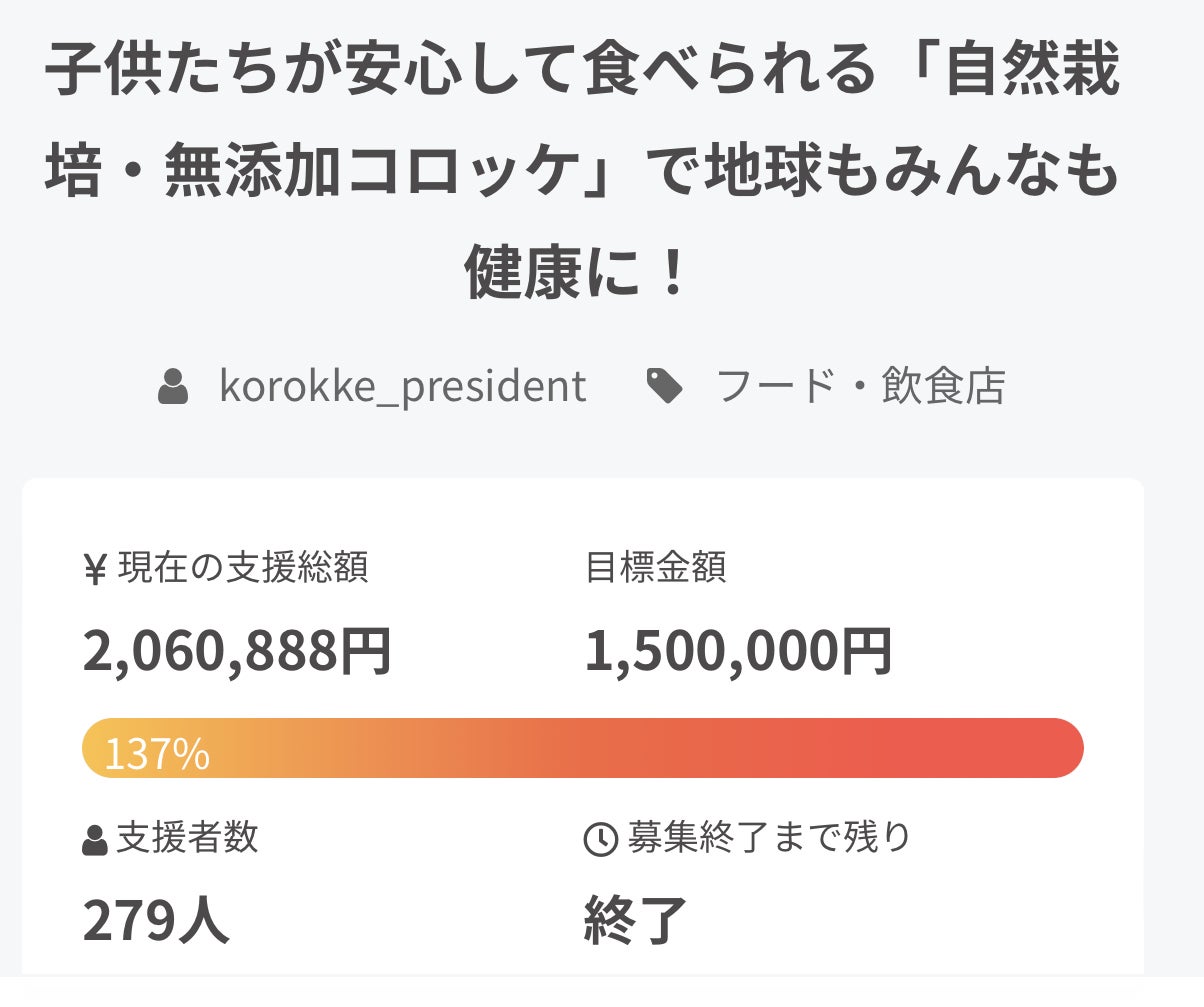Click the 137% funding progress bar
Viewport: 1204px width, 1007px height.
tap(583, 748)
